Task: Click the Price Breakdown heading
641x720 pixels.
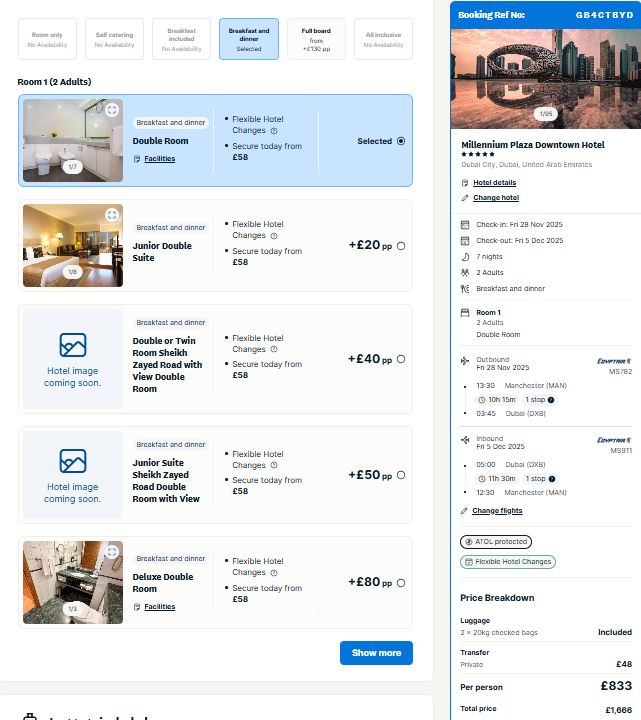Action: click(x=497, y=598)
